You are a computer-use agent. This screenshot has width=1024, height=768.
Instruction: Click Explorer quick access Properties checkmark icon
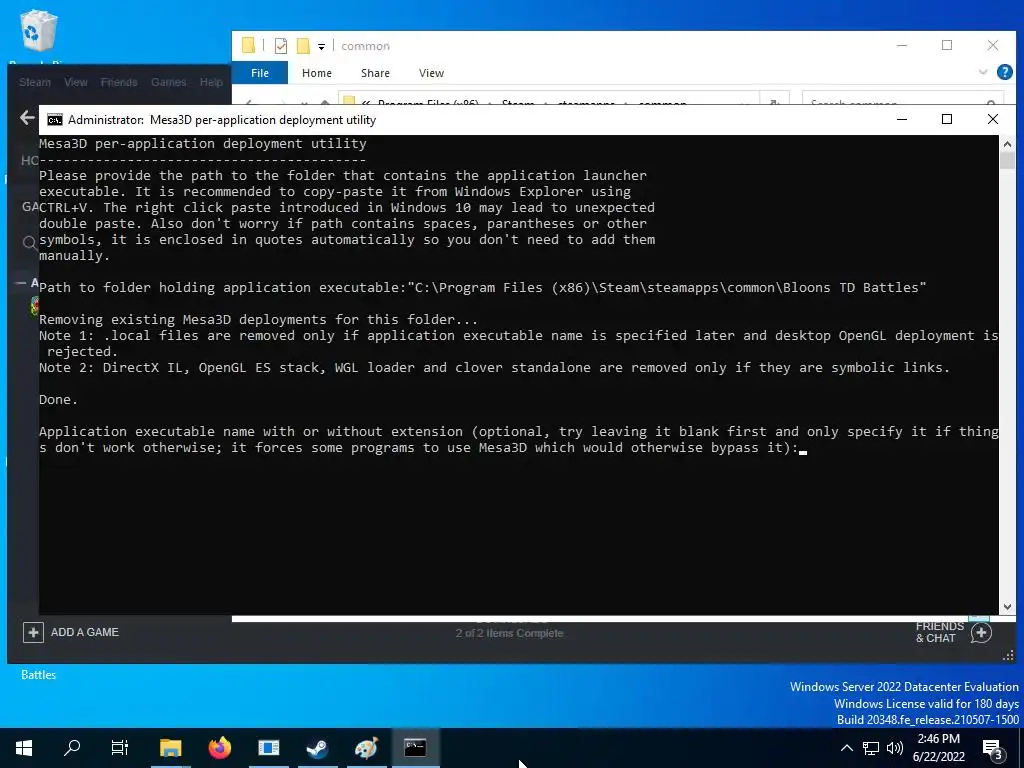(x=281, y=46)
